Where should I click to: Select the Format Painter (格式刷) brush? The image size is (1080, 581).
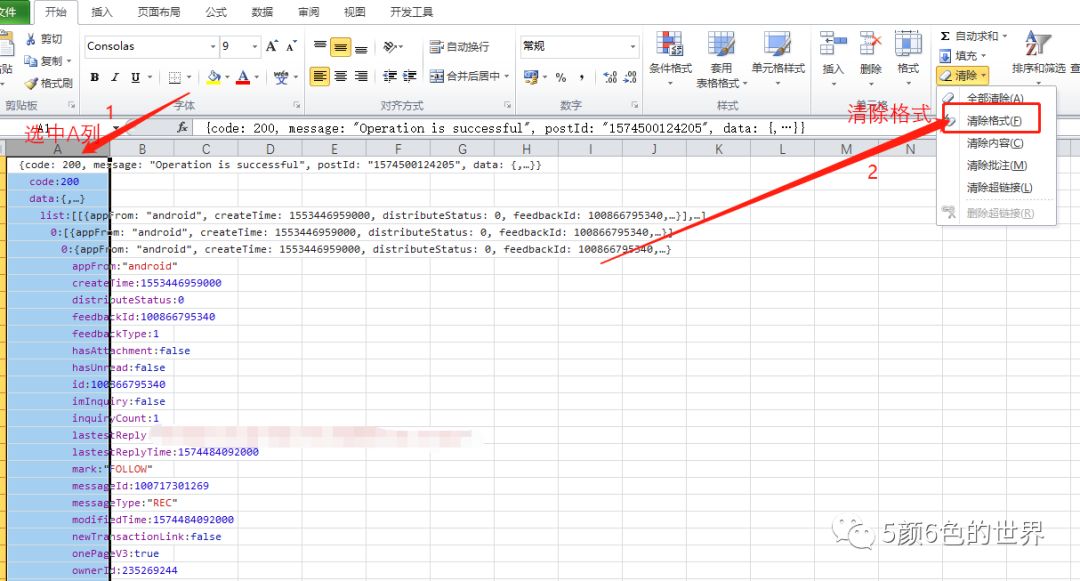[x=48, y=83]
